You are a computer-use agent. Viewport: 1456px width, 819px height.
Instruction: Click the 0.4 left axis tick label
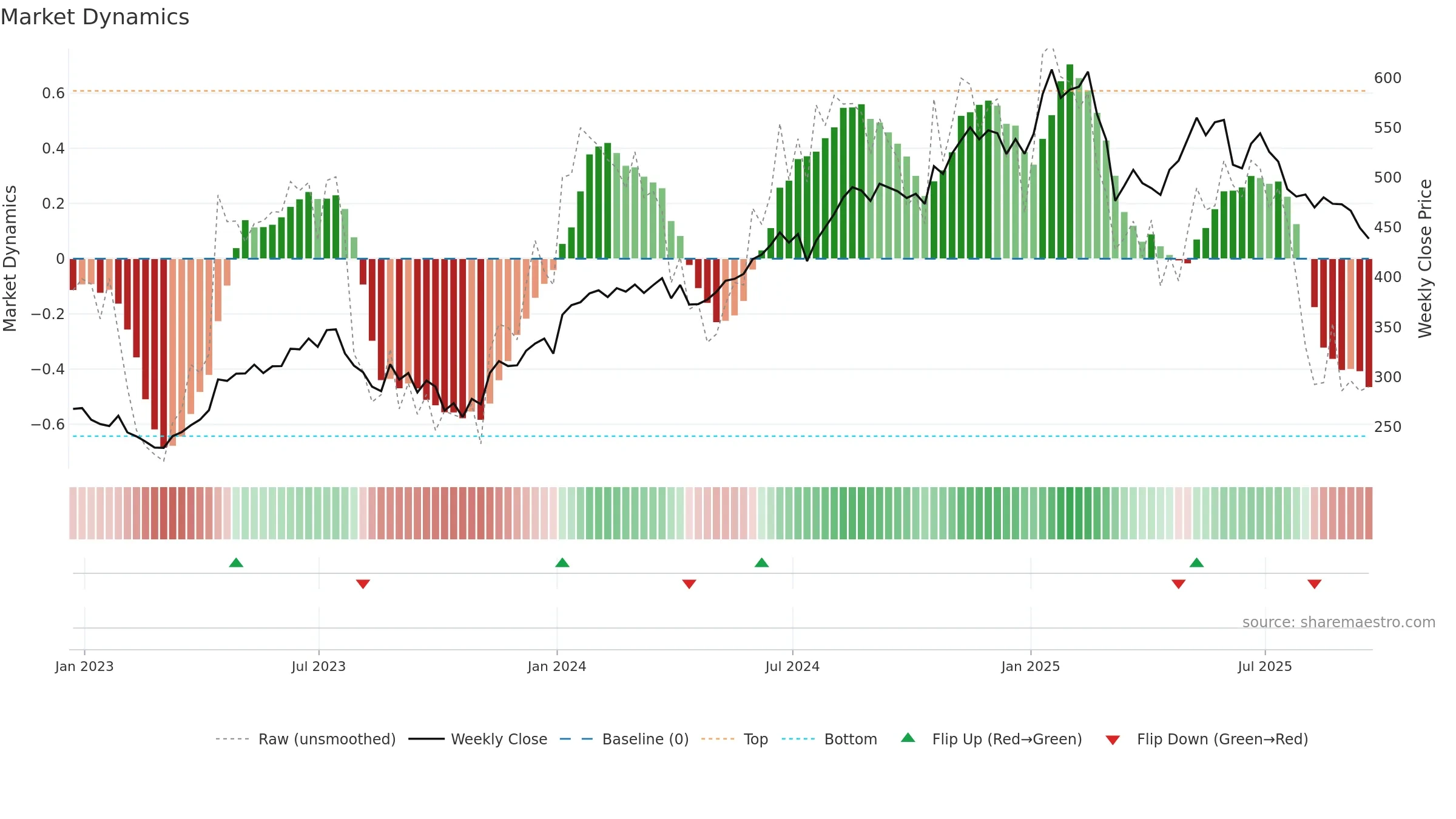53,149
